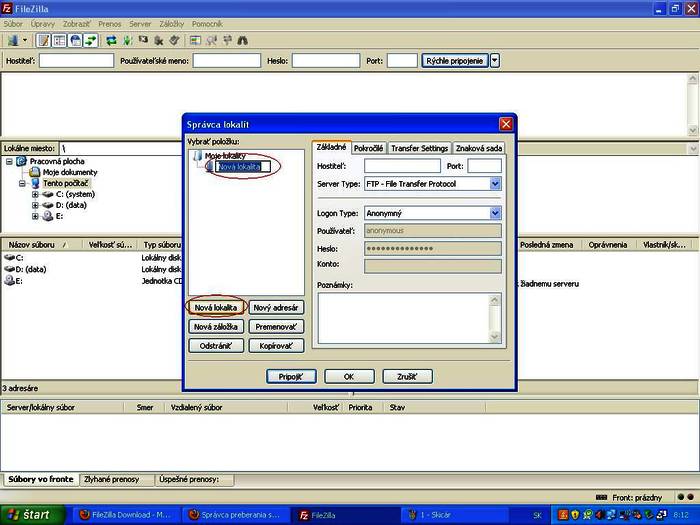The image size is (700, 525).
Task: Toggle local directory tree view icon
Action: pyautogui.click(x=59, y=41)
